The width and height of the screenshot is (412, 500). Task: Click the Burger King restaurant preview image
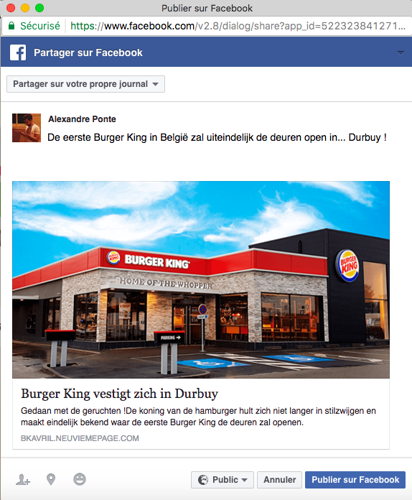pyautogui.click(x=201, y=280)
